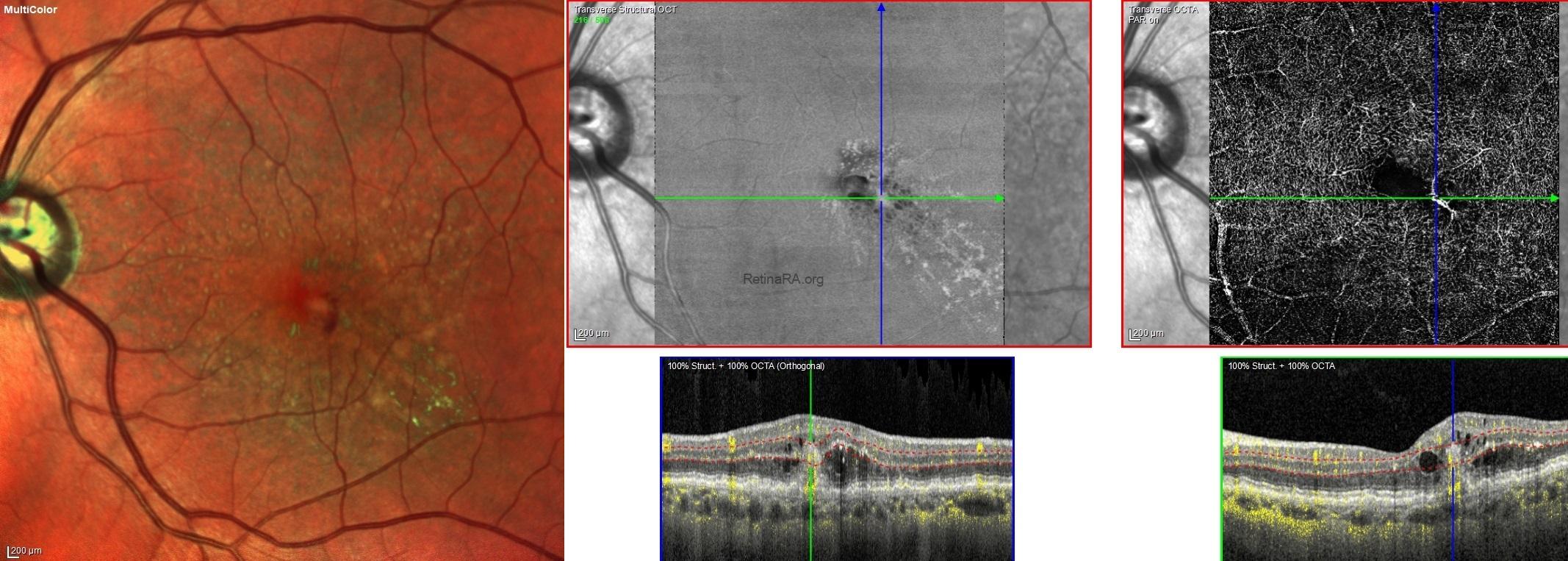Screen dimensions: 1568x561
Task: Select the 'Transverse OCTA' title label
Action: (x=1162, y=10)
